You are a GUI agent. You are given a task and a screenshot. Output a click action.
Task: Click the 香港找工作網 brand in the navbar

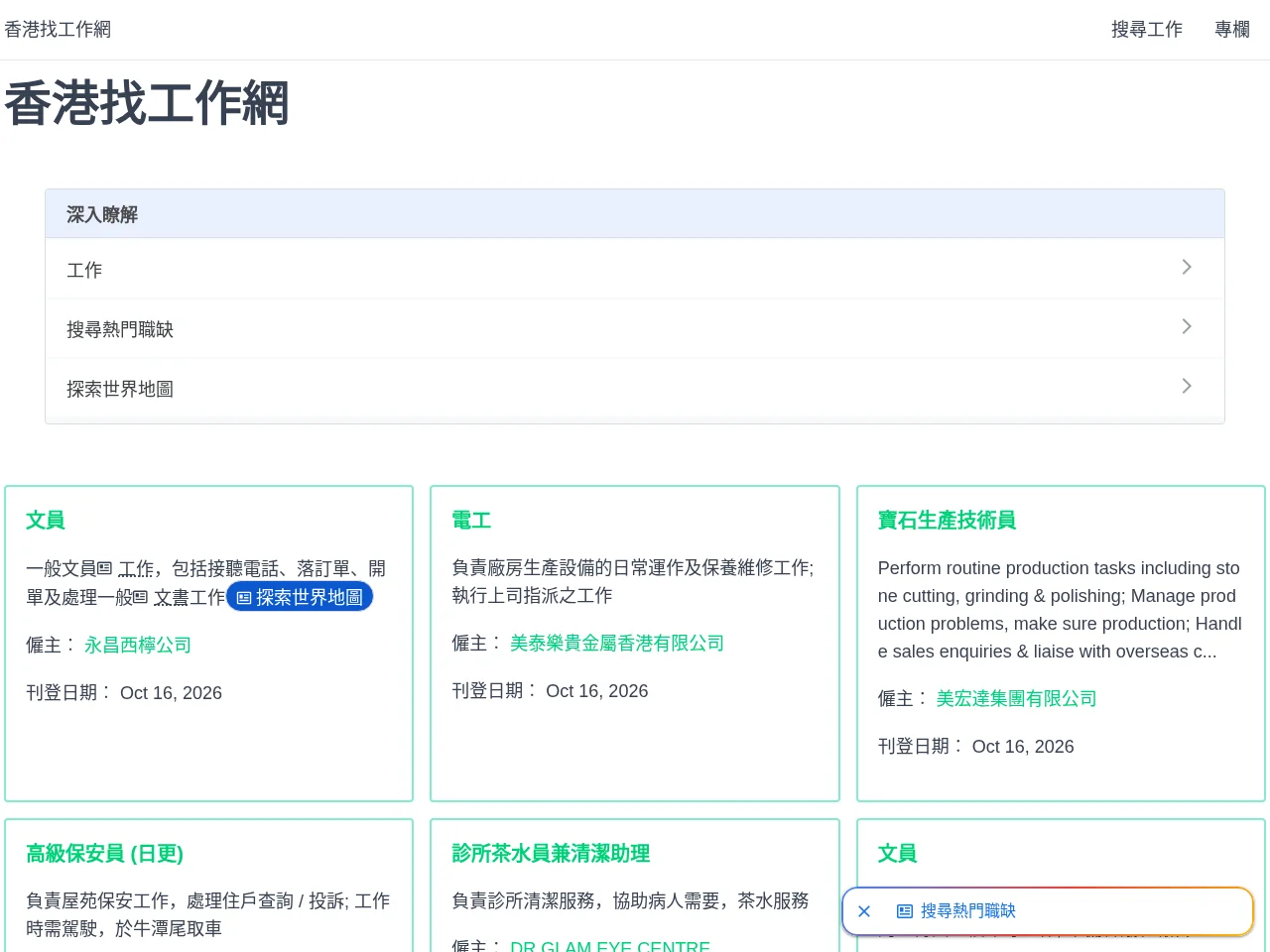[x=58, y=30]
